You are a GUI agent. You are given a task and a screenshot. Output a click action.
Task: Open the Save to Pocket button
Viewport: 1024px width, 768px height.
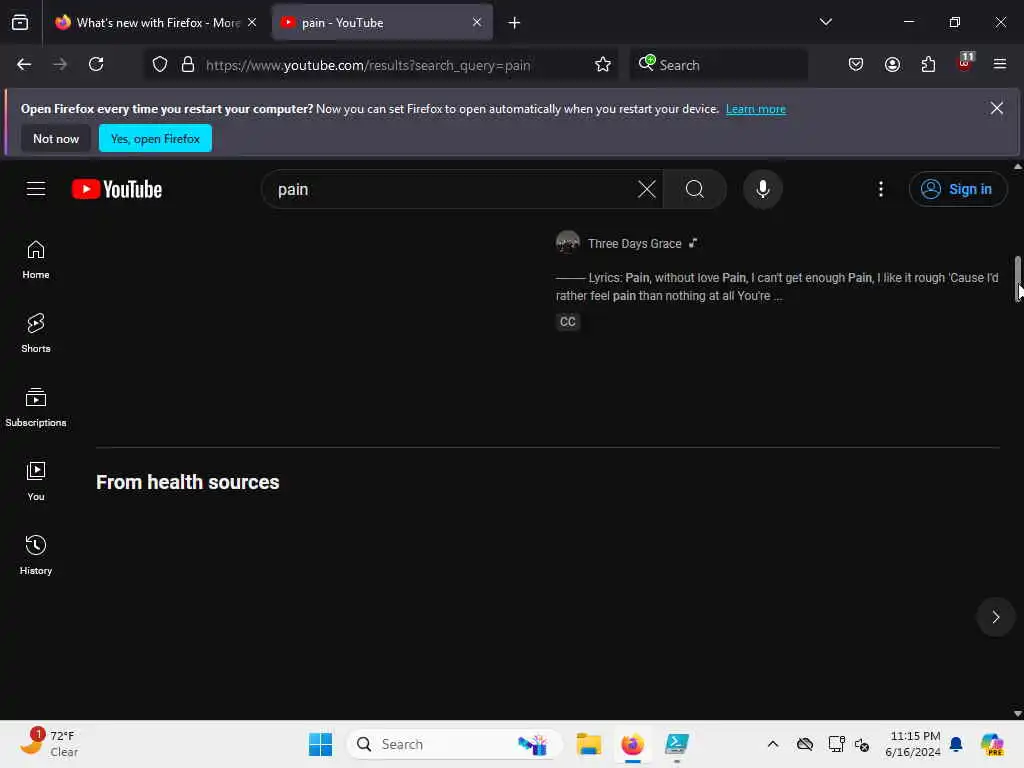[x=856, y=64]
